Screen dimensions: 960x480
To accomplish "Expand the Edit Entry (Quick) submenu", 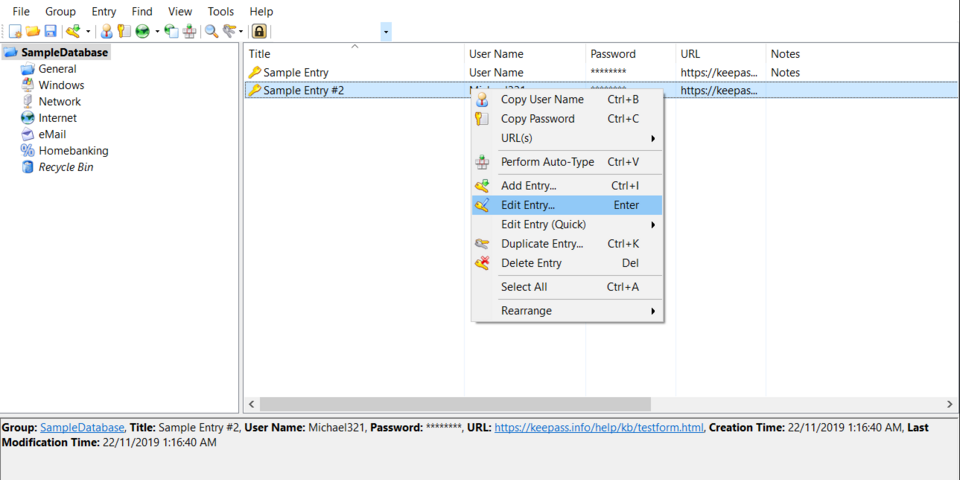I will (567, 225).
